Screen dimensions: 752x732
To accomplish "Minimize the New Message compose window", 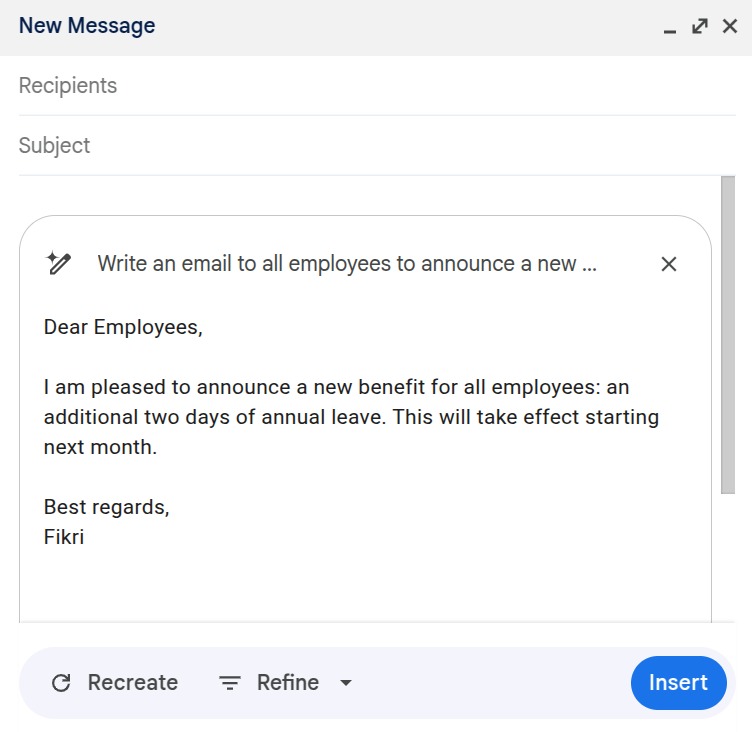I will 670,28.
